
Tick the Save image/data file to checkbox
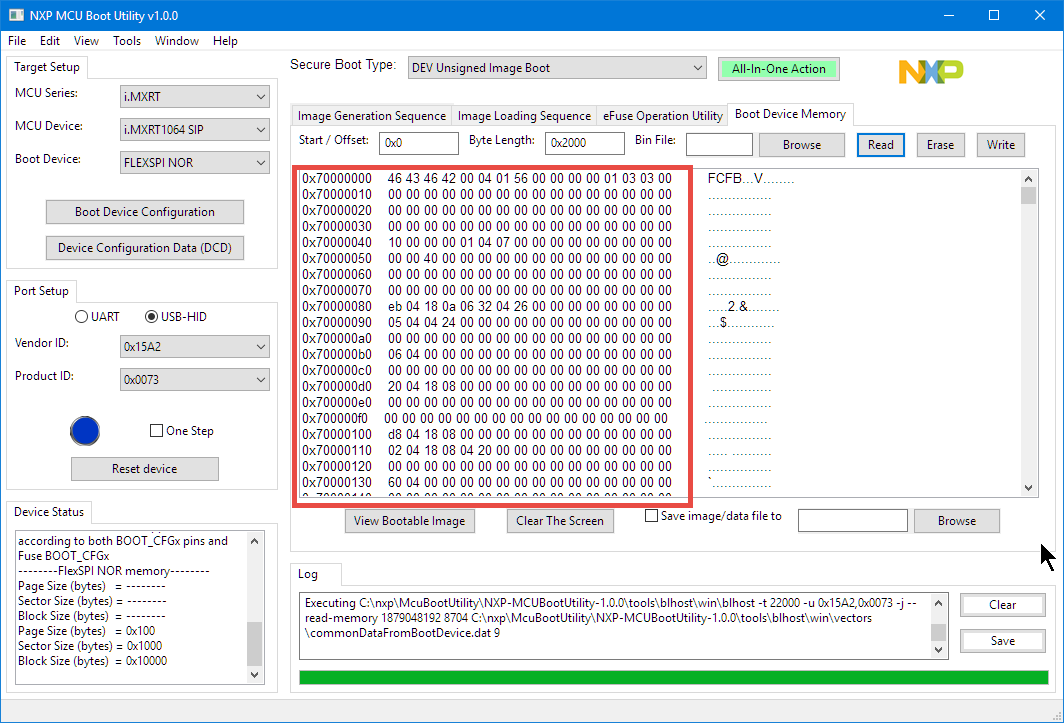pos(652,516)
